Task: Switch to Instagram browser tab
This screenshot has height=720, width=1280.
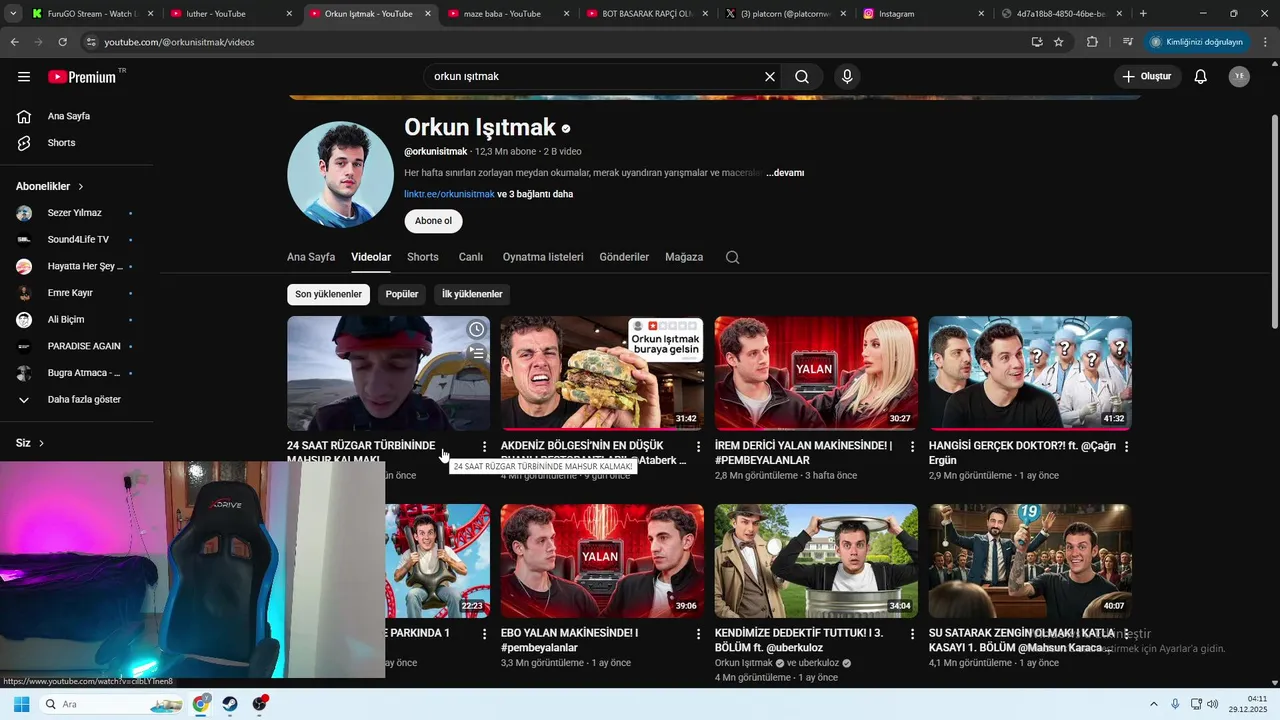Action: coord(922,14)
